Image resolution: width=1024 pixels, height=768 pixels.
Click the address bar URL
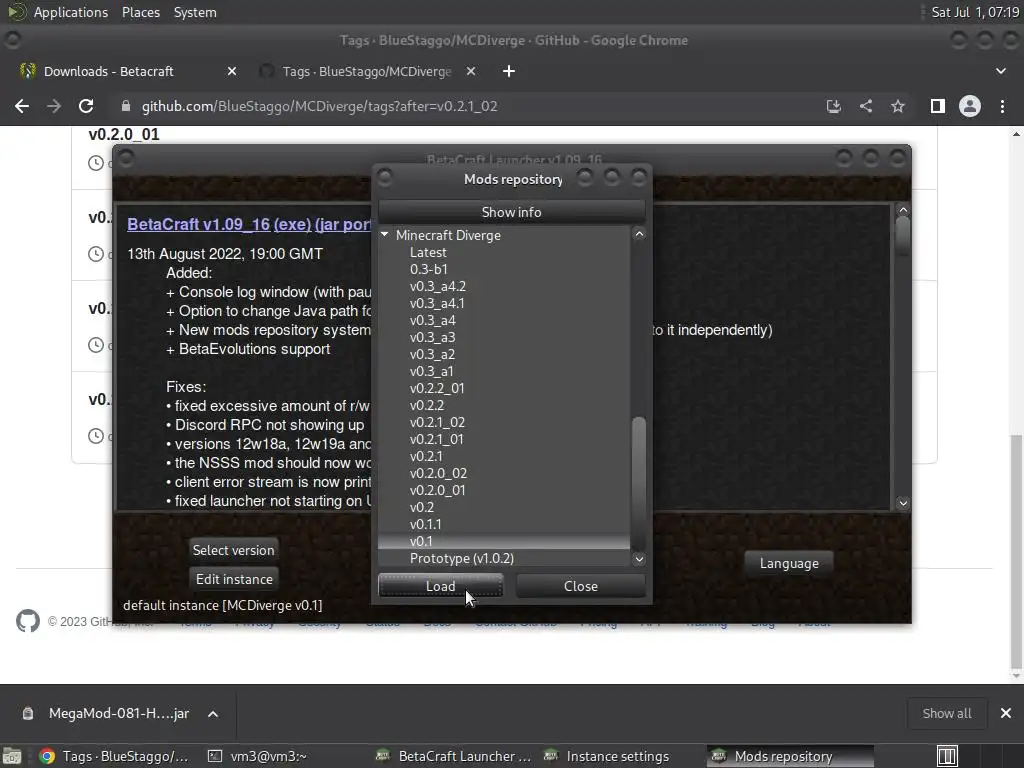[x=319, y=106]
